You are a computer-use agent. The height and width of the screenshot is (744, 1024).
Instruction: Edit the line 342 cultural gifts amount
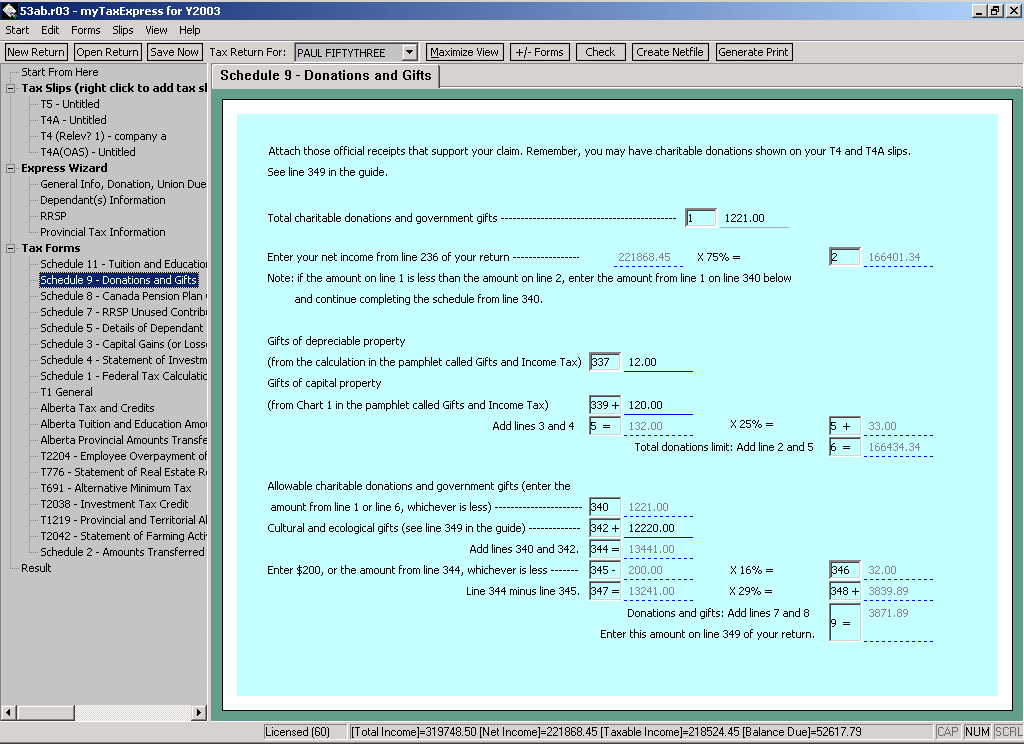657,528
